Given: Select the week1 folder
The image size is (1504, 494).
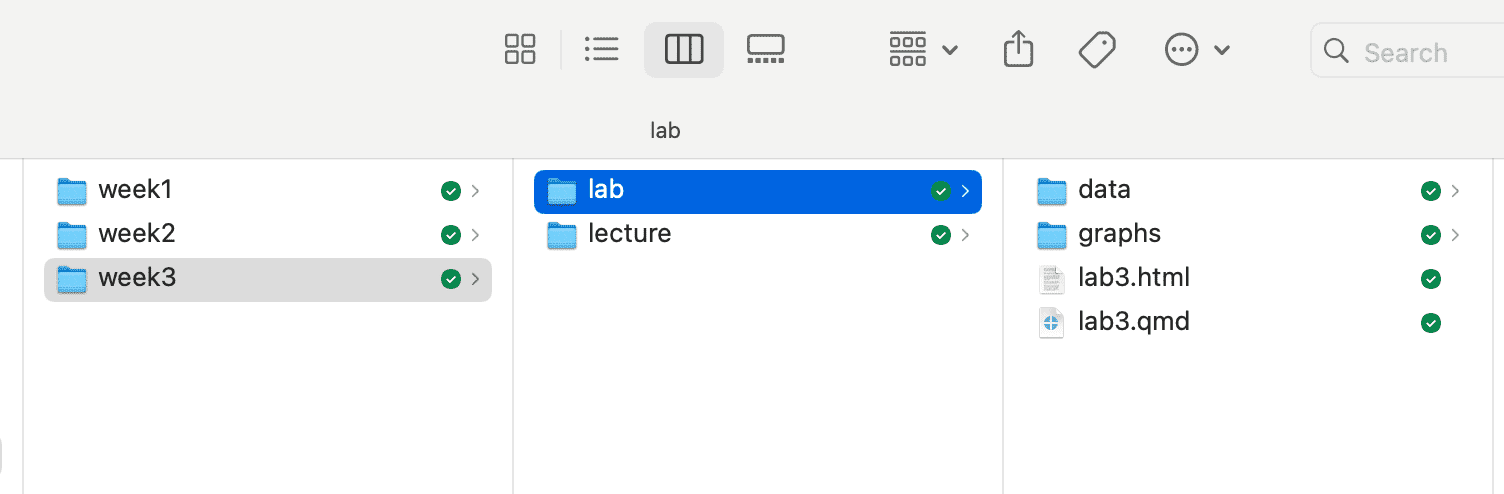Looking at the screenshot, I should (136, 190).
